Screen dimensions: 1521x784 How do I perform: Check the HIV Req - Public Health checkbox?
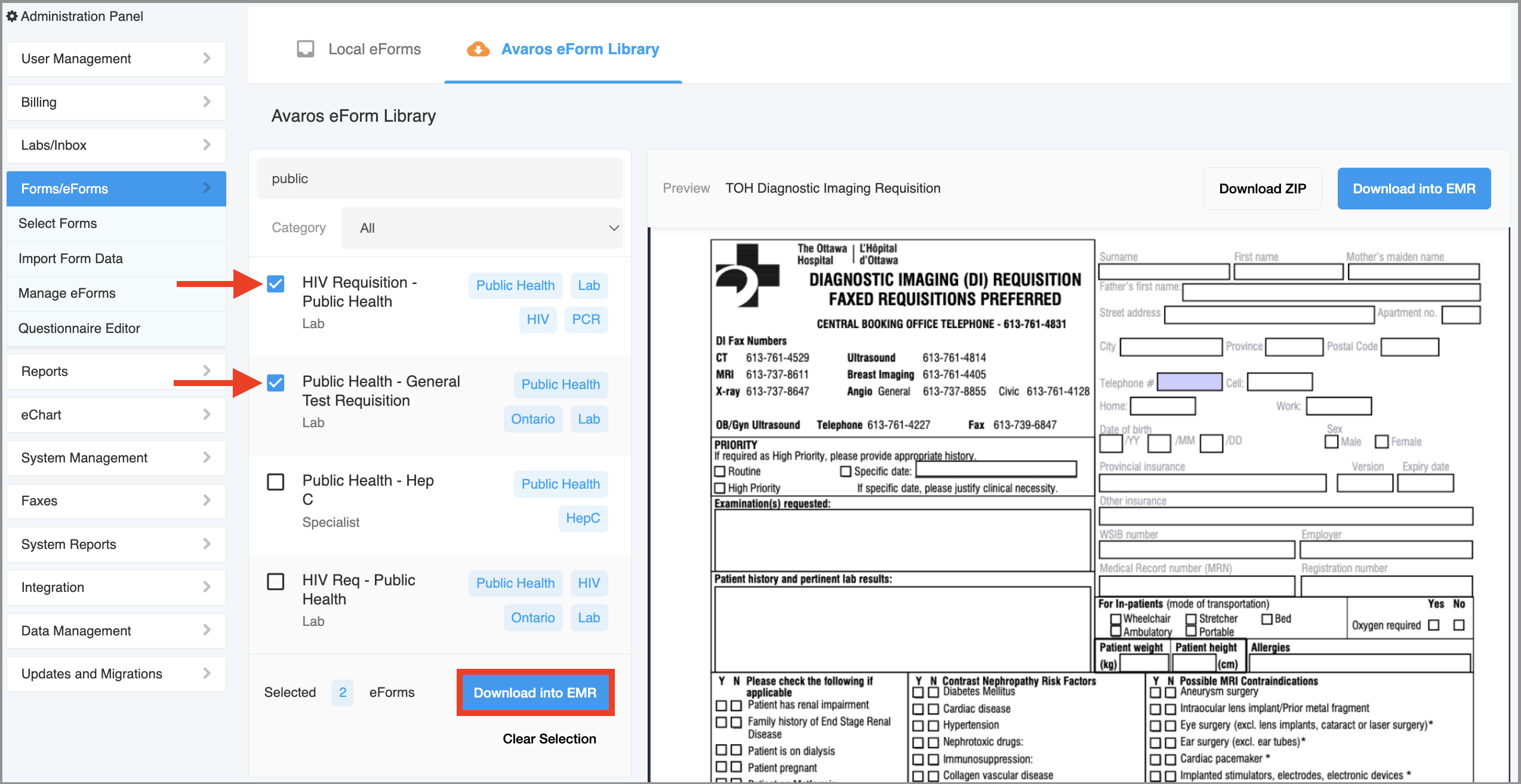click(275, 581)
